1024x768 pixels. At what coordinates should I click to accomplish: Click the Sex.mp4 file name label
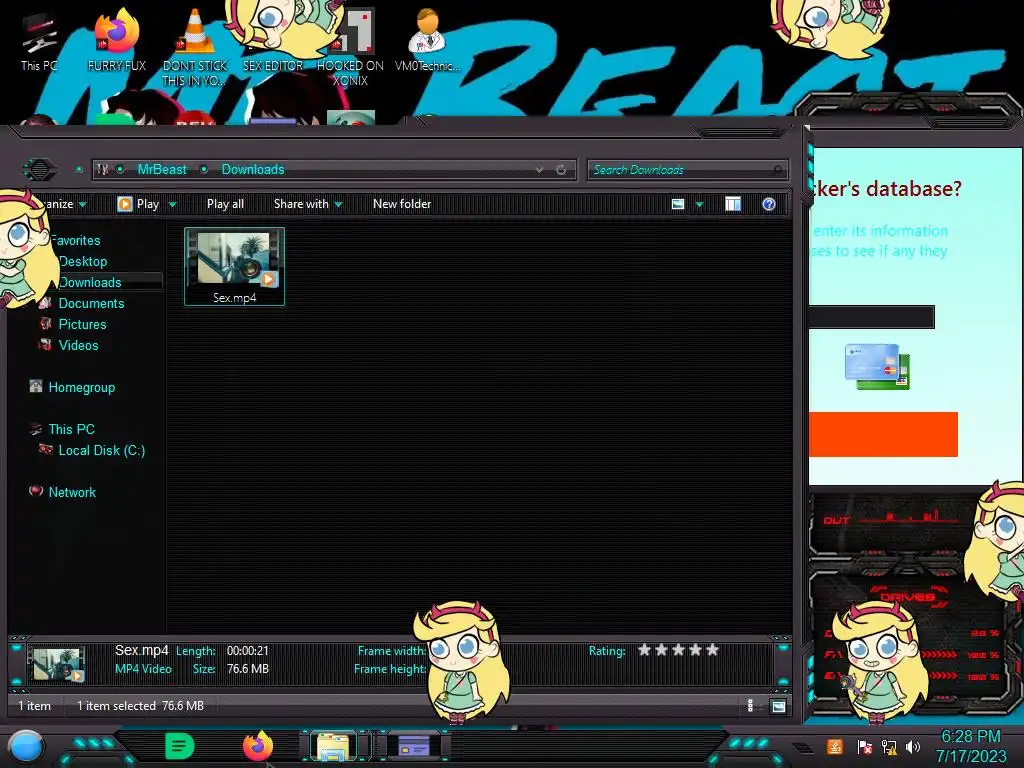click(234, 298)
